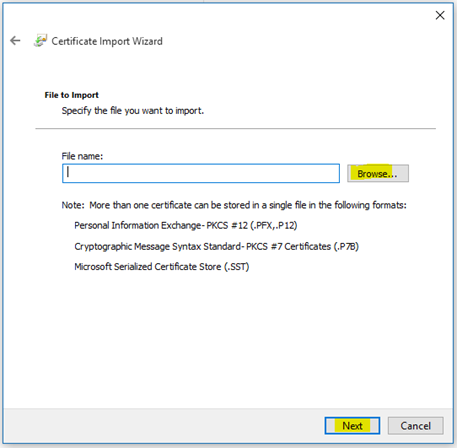Screen dimensions: 457x448
Task: Click the Personal Information Exchange PKCS #12 line
Action: (186, 226)
